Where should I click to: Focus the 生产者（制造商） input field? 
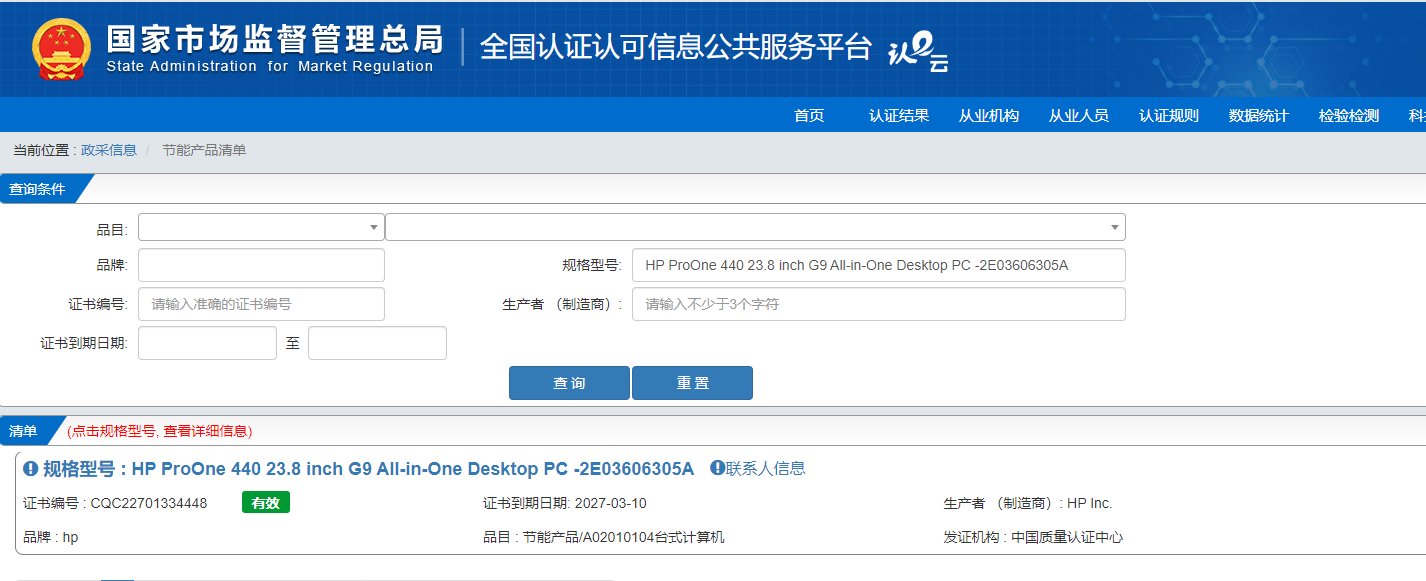(x=879, y=304)
